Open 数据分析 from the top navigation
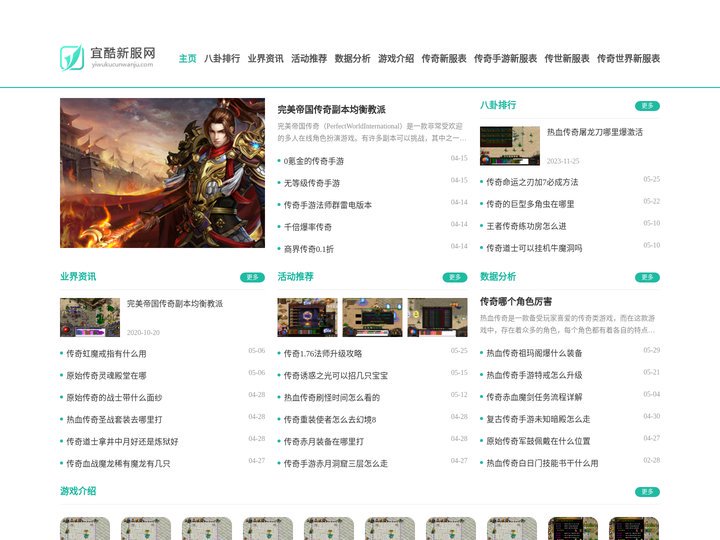Image resolution: width=720 pixels, height=540 pixels. tap(353, 58)
